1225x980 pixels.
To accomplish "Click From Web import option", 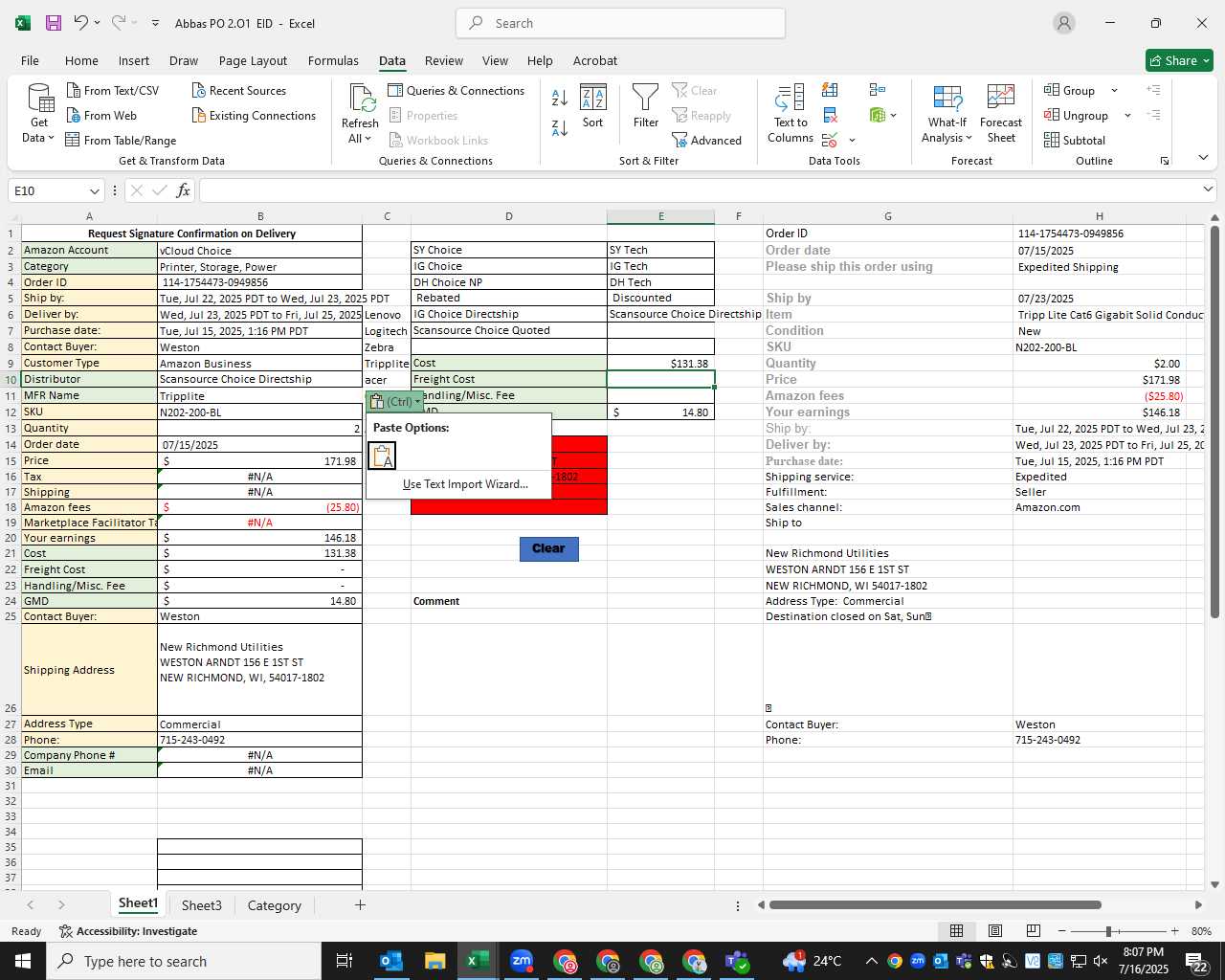I will point(101,115).
